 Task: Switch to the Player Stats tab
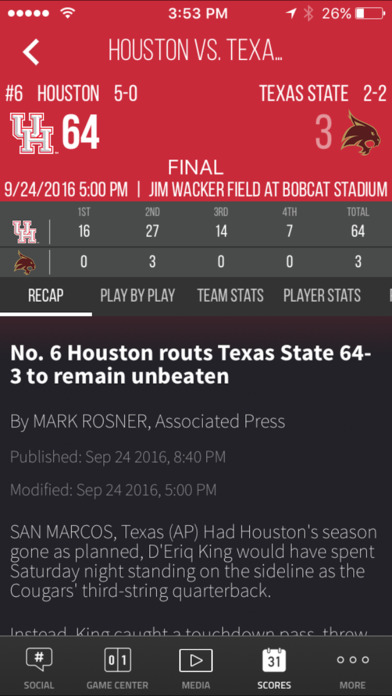(x=322, y=295)
